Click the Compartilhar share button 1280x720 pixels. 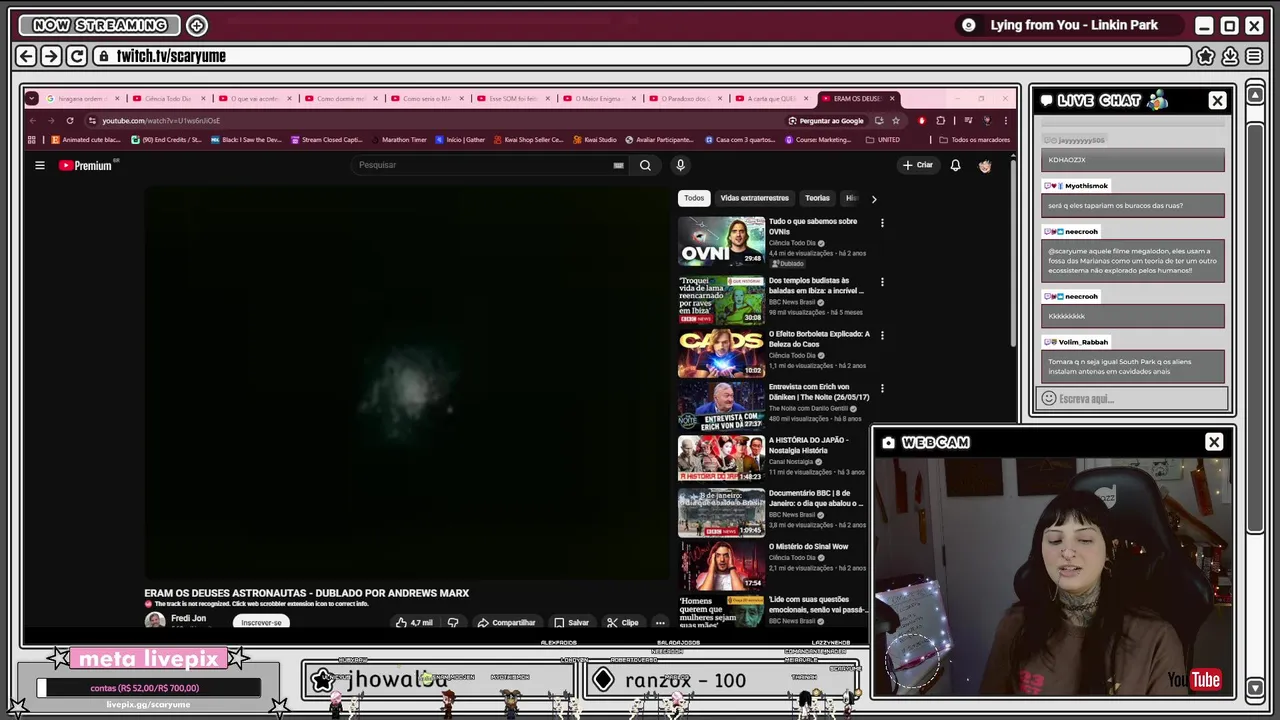(x=506, y=622)
